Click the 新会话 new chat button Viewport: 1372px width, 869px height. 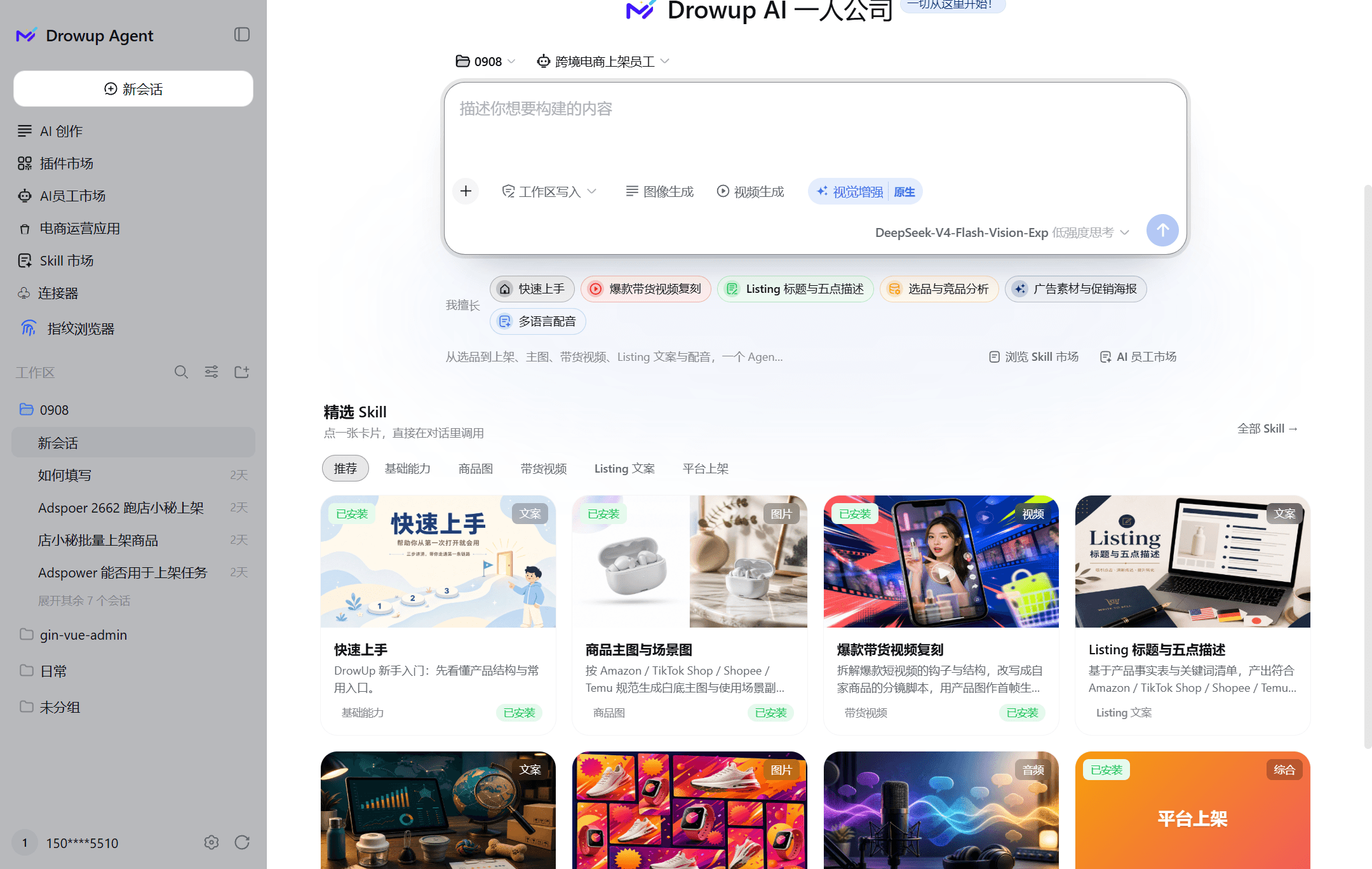[133, 89]
